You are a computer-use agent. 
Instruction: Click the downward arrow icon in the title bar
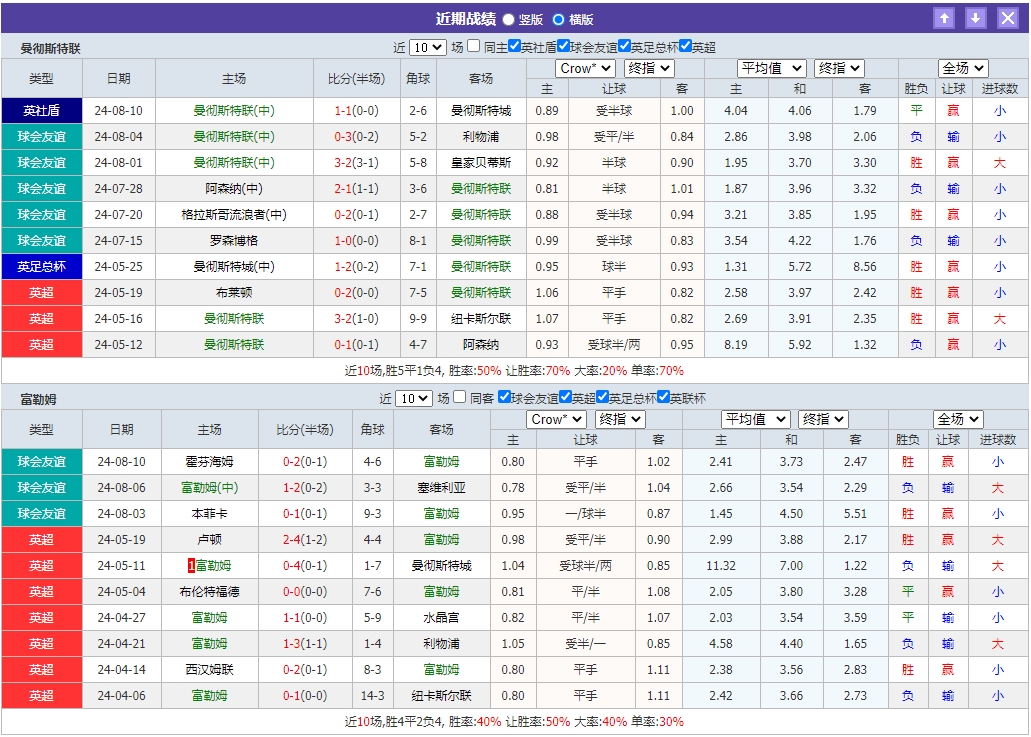pos(975,18)
